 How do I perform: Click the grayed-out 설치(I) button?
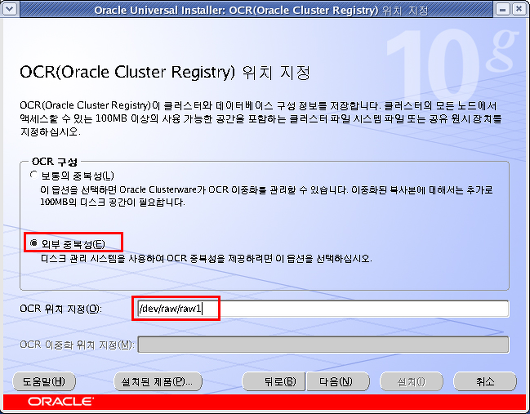(x=411, y=382)
